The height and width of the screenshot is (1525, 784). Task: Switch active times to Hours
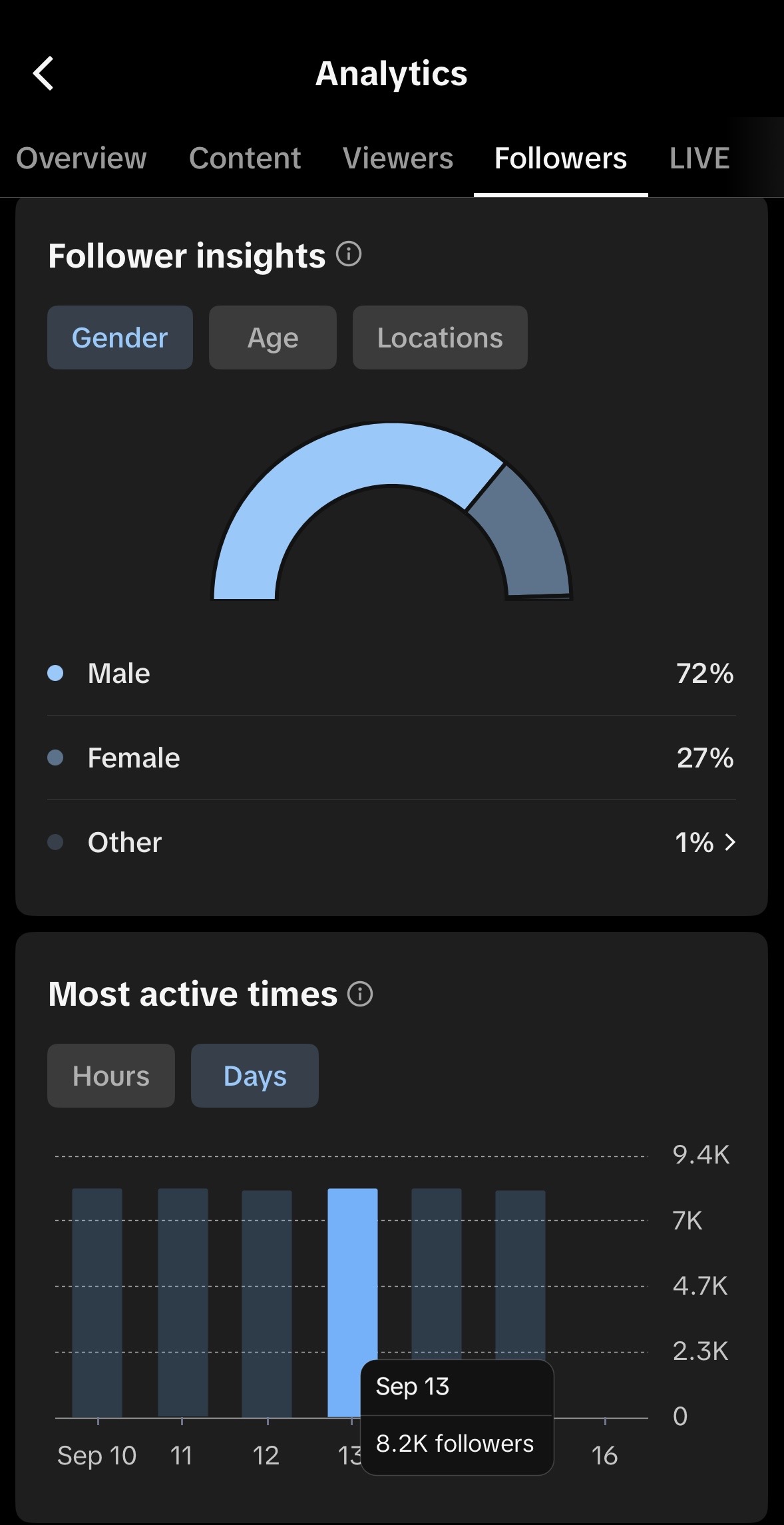click(111, 1076)
